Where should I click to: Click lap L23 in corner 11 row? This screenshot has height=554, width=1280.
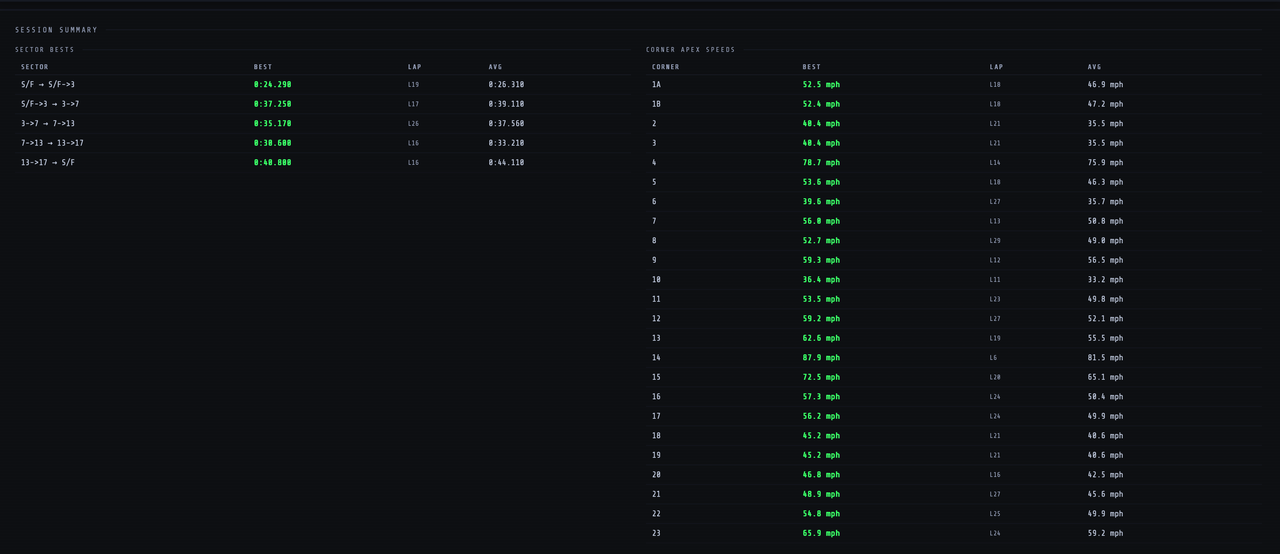pos(995,299)
